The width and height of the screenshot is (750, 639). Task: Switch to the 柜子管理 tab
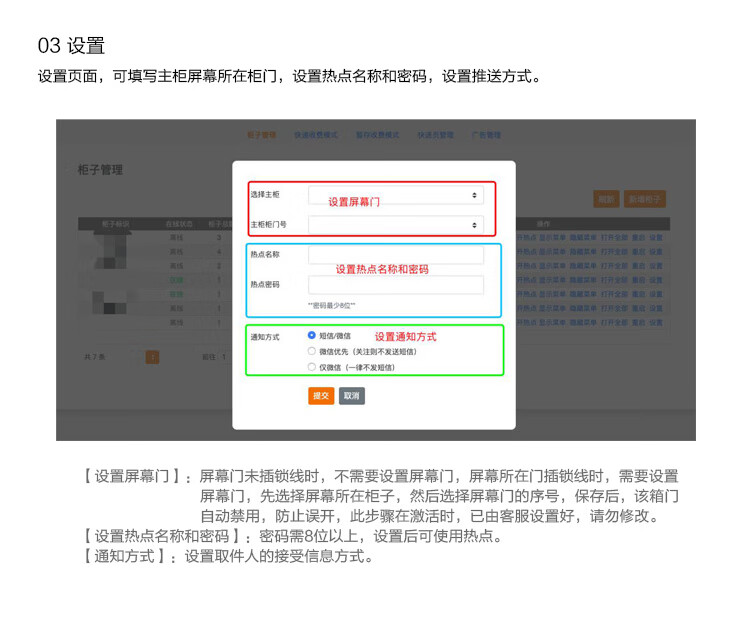262,135
